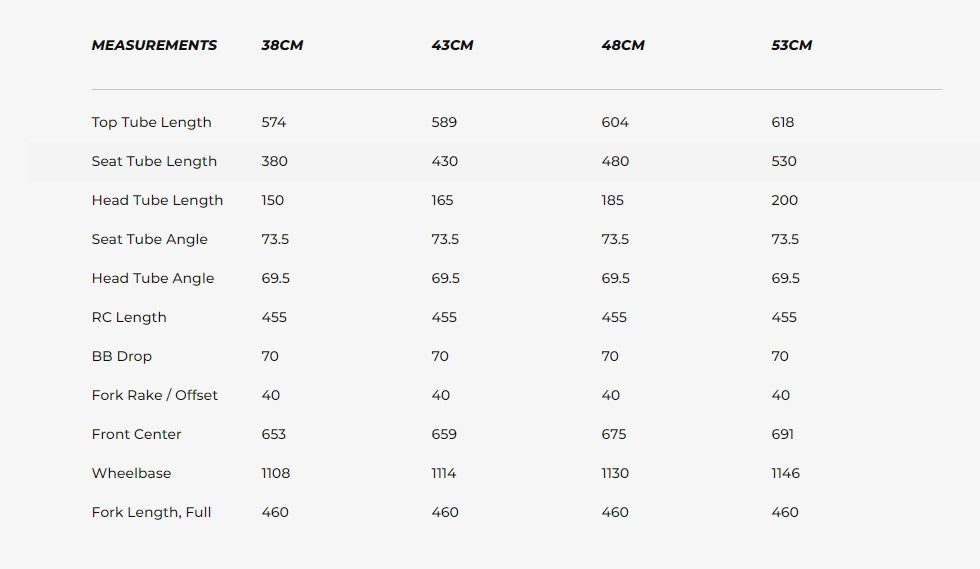980x569 pixels.
Task: Click the Seat Tube Length row label
Action: (154, 161)
